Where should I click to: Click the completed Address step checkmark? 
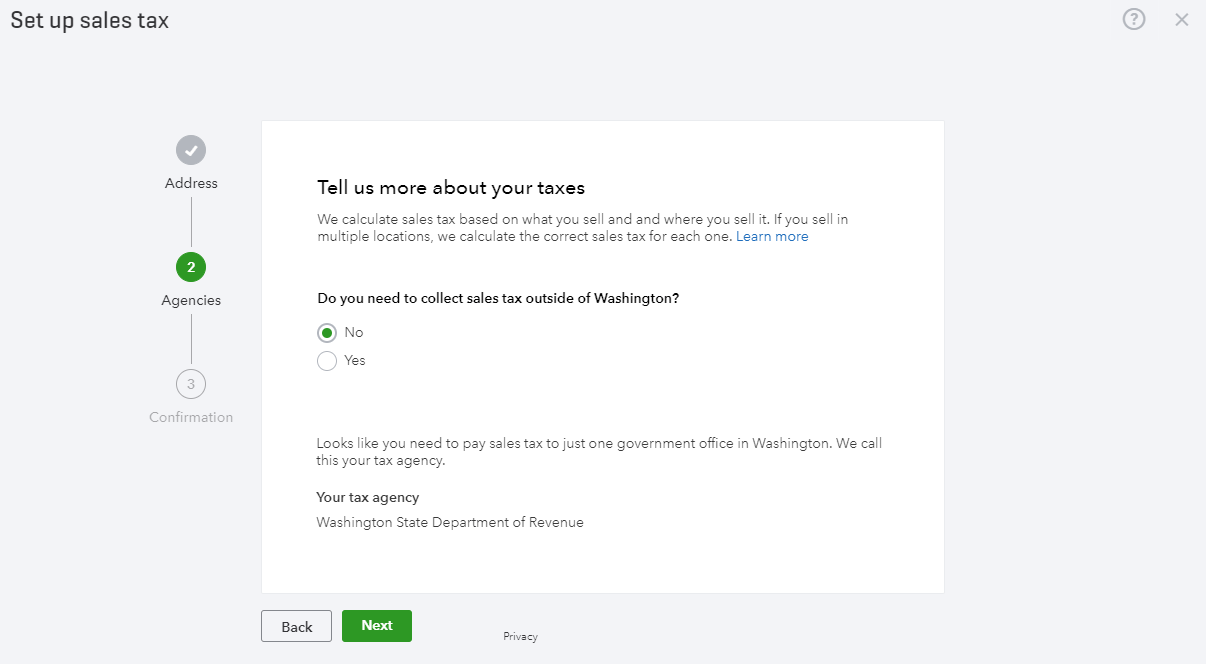(x=191, y=151)
